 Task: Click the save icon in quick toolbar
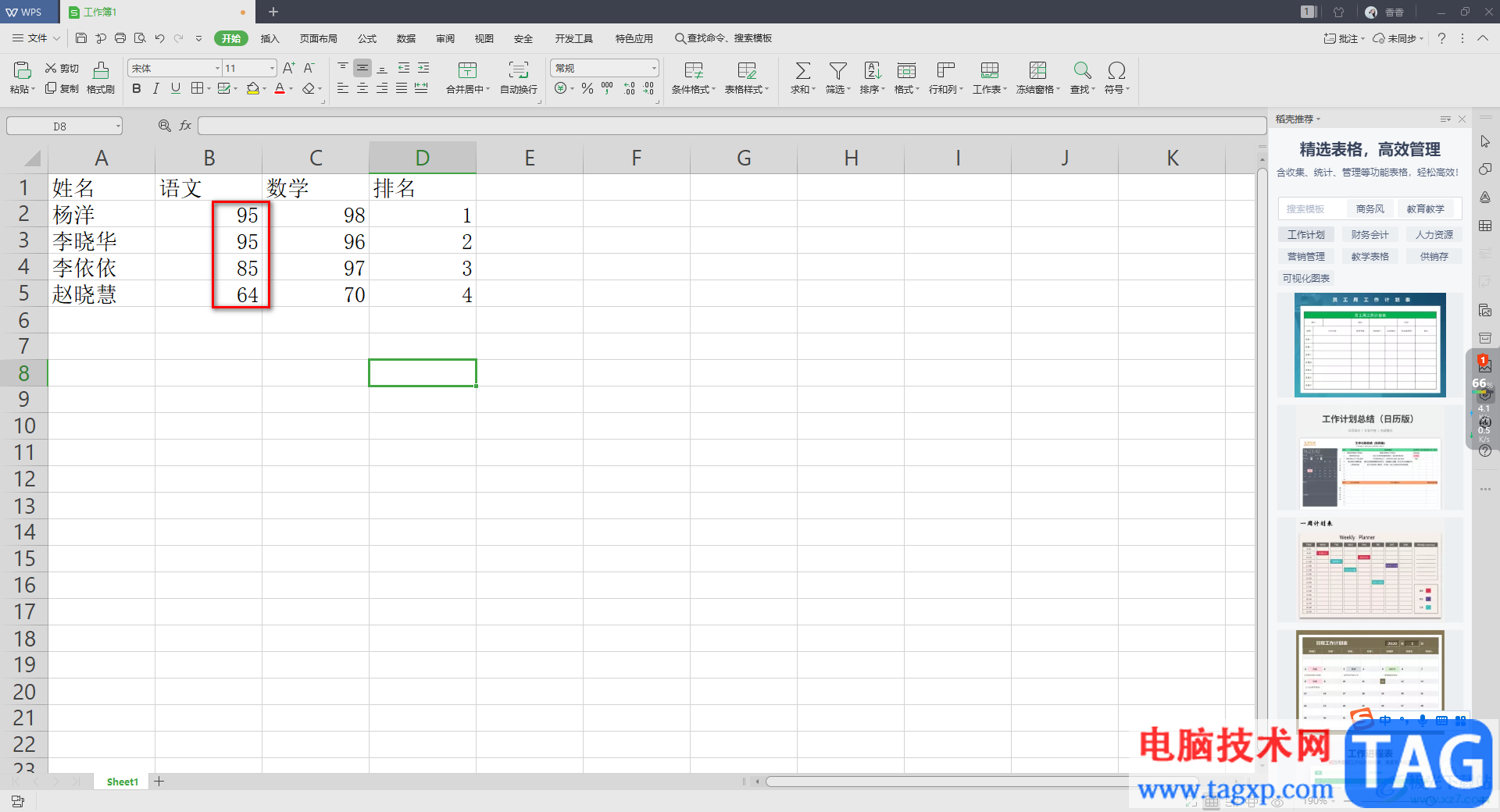(x=81, y=38)
